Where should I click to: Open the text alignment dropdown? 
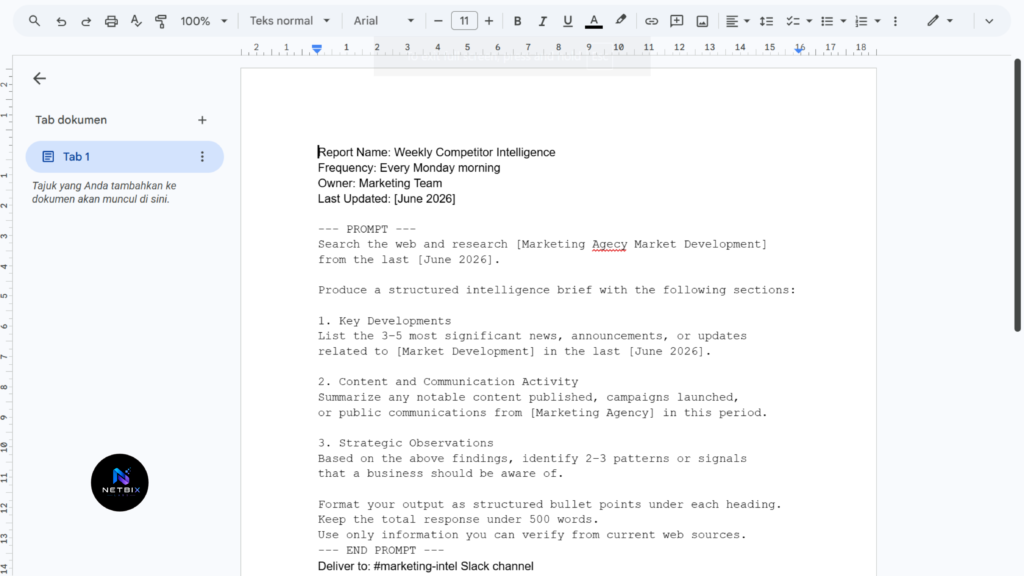click(738, 21)
